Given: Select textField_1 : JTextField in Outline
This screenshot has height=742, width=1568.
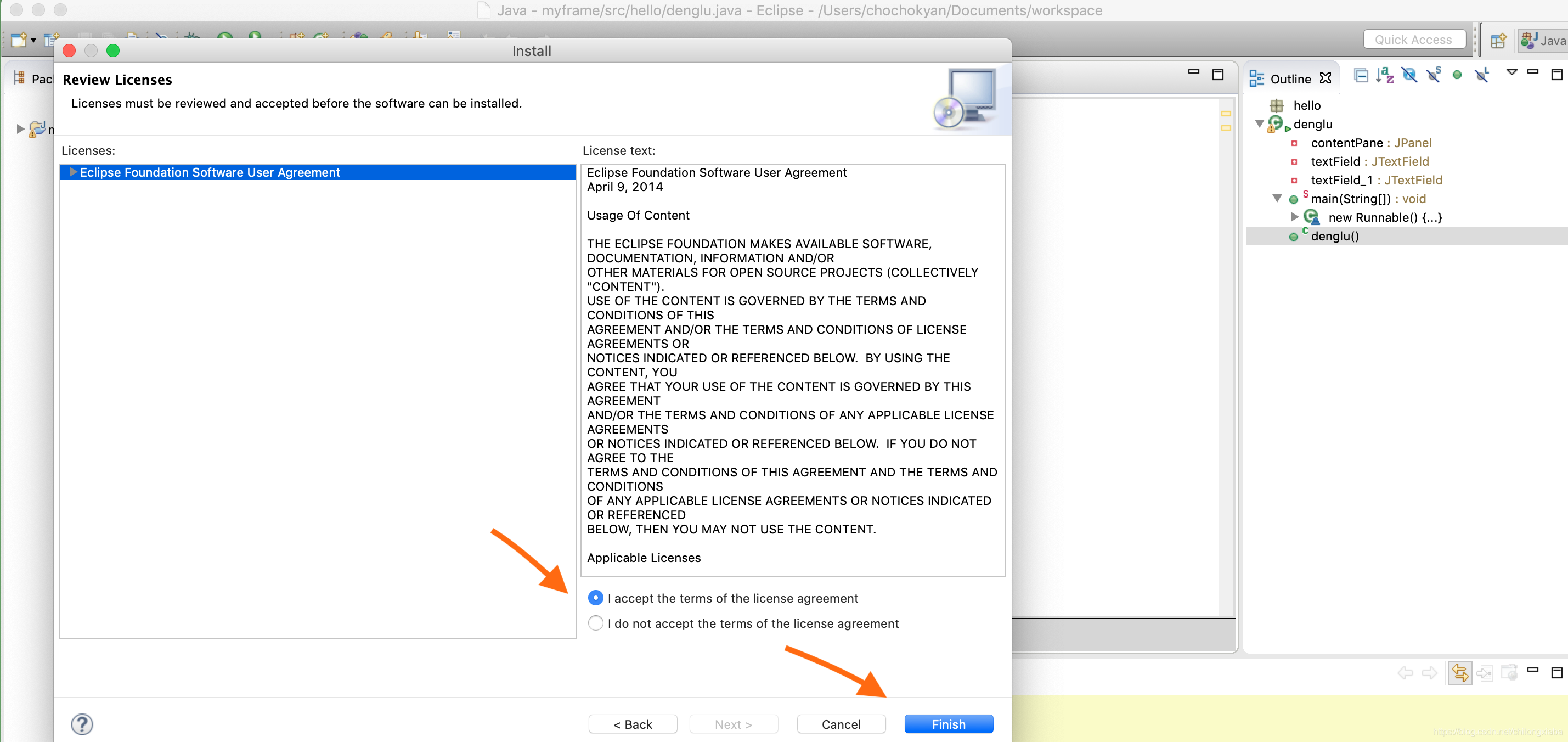Looking at the screenshot, I should (1377, 180).
